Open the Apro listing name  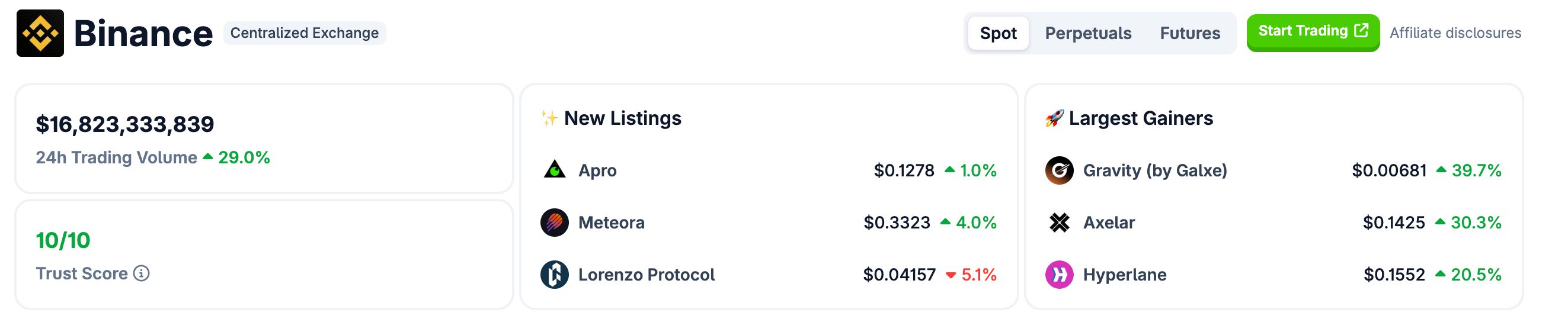point(597,171)
